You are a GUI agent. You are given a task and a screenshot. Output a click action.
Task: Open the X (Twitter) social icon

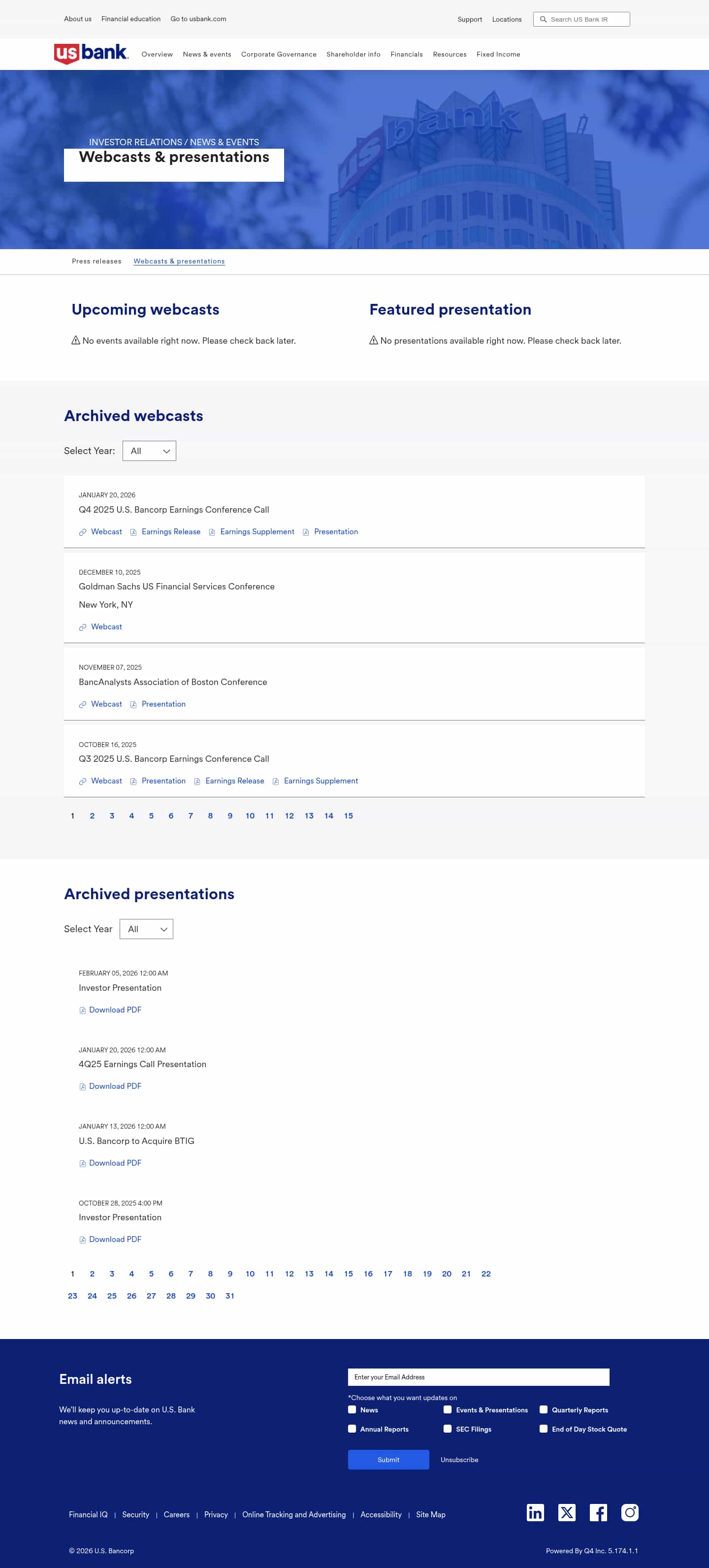click(567, 1512)
